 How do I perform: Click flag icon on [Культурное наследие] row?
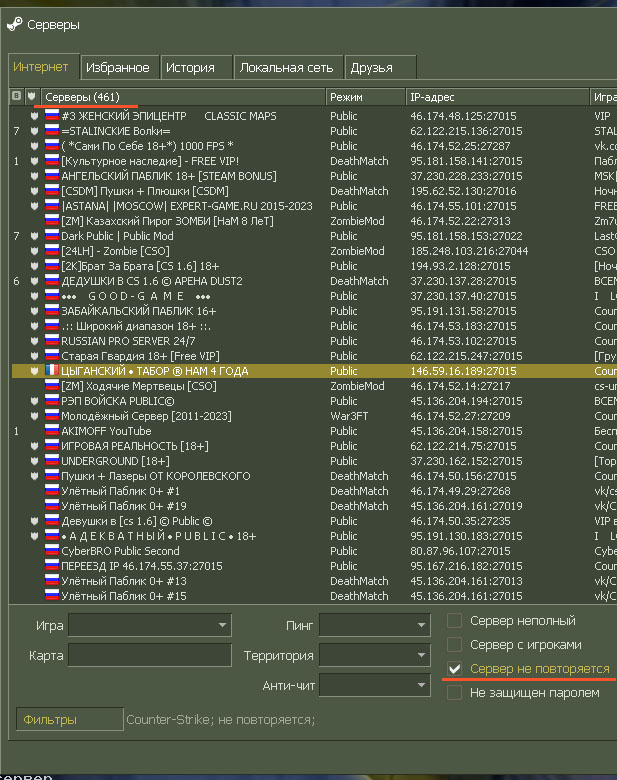pyautogui.click(x=52, y=161)
